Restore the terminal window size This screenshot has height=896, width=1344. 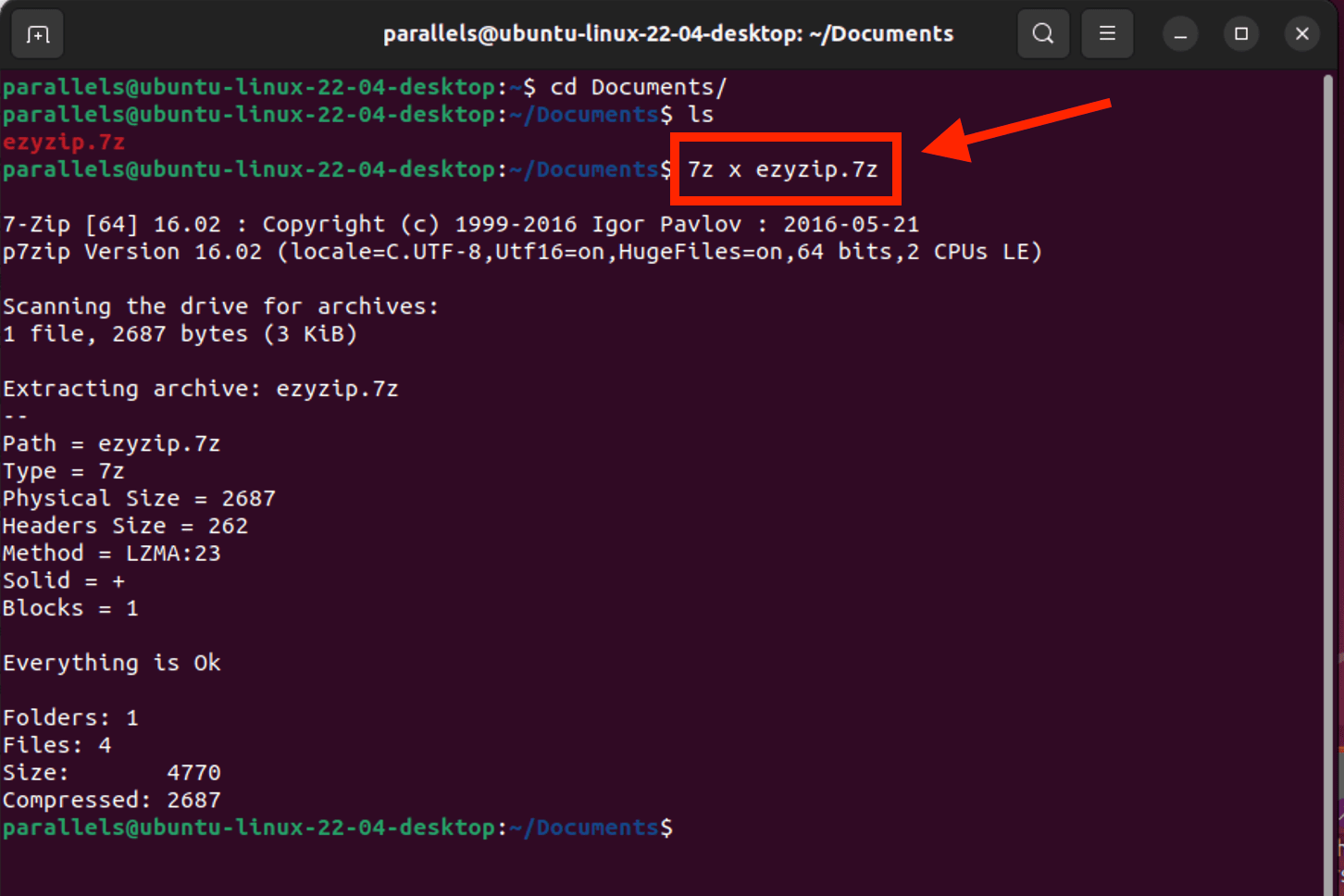pos(1241,33)
